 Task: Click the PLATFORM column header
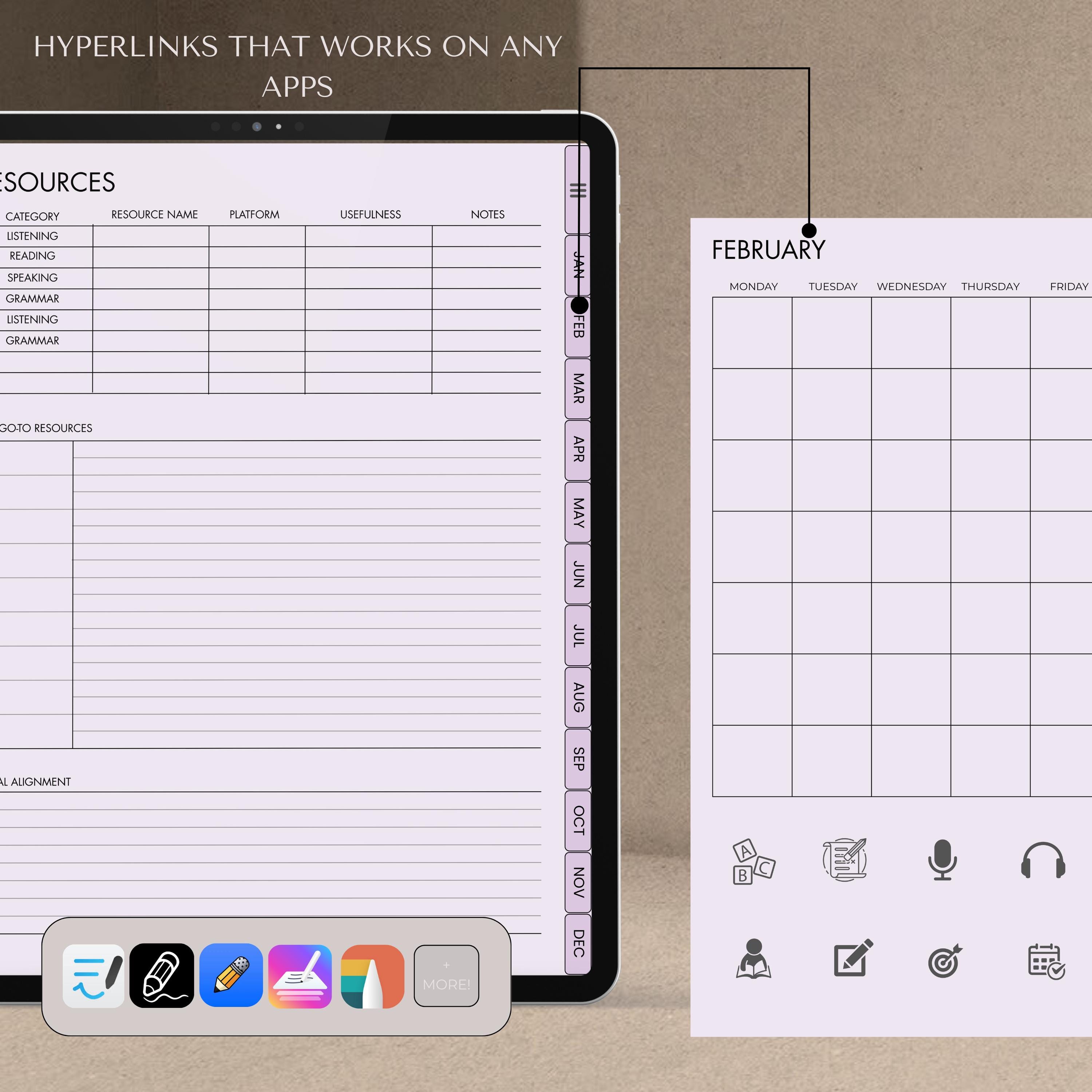point(254,215)
